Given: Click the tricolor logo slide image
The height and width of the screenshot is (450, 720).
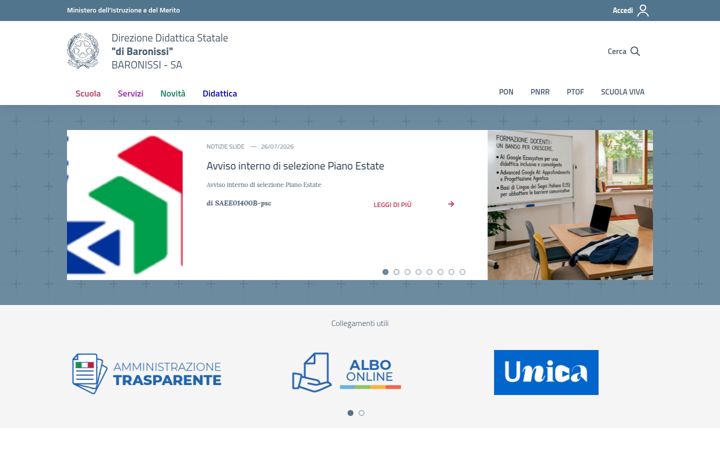Looking at the screenshot, I should [125, 205].
